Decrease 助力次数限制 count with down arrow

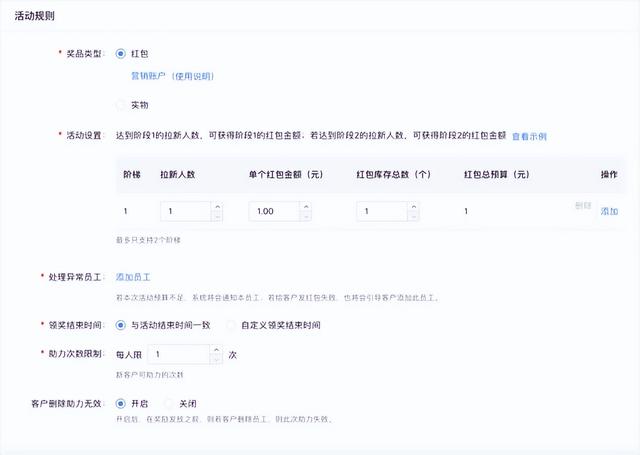click(x=216, y=359)
